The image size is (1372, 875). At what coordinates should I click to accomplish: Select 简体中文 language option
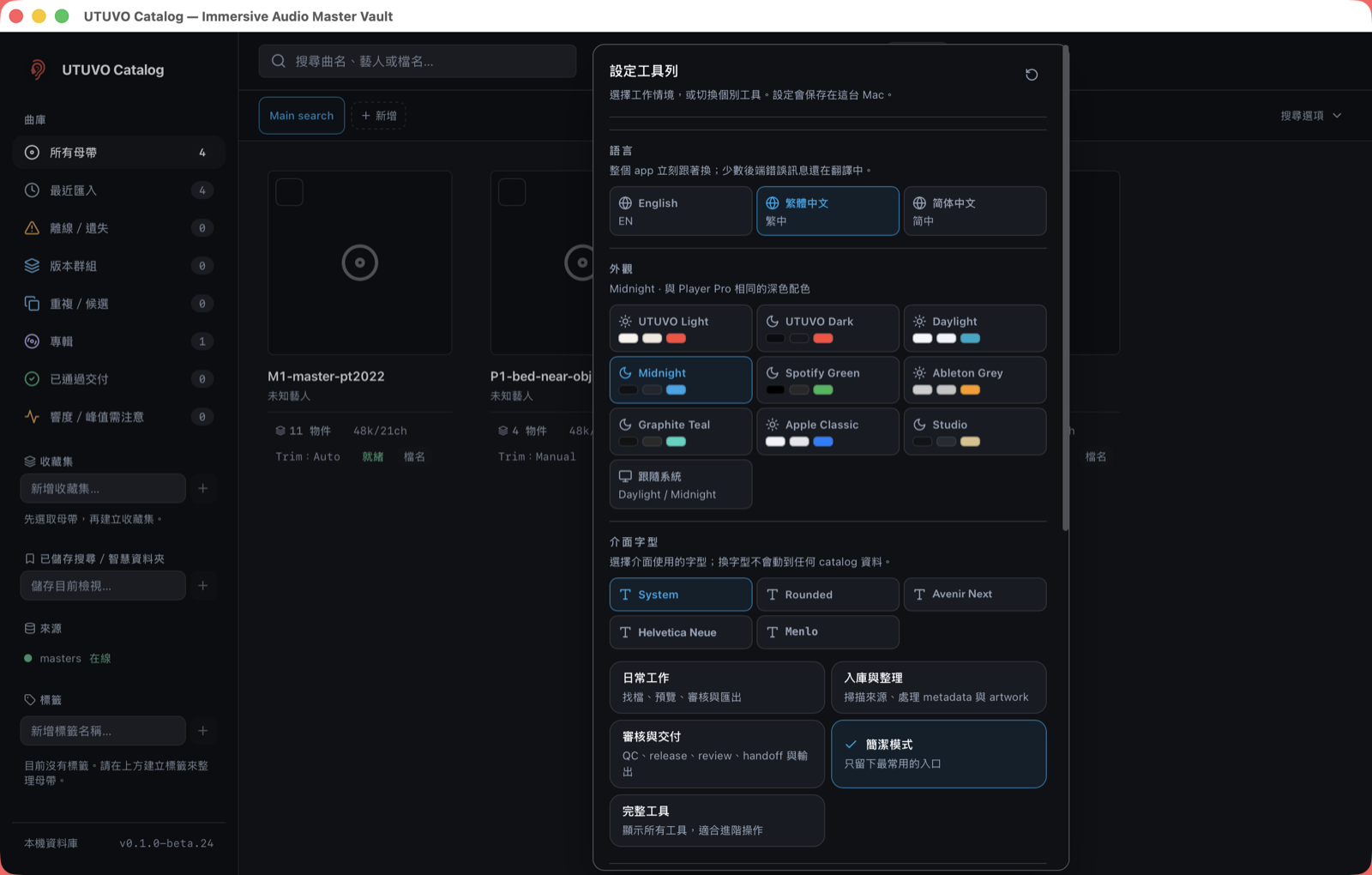point(975,211)
